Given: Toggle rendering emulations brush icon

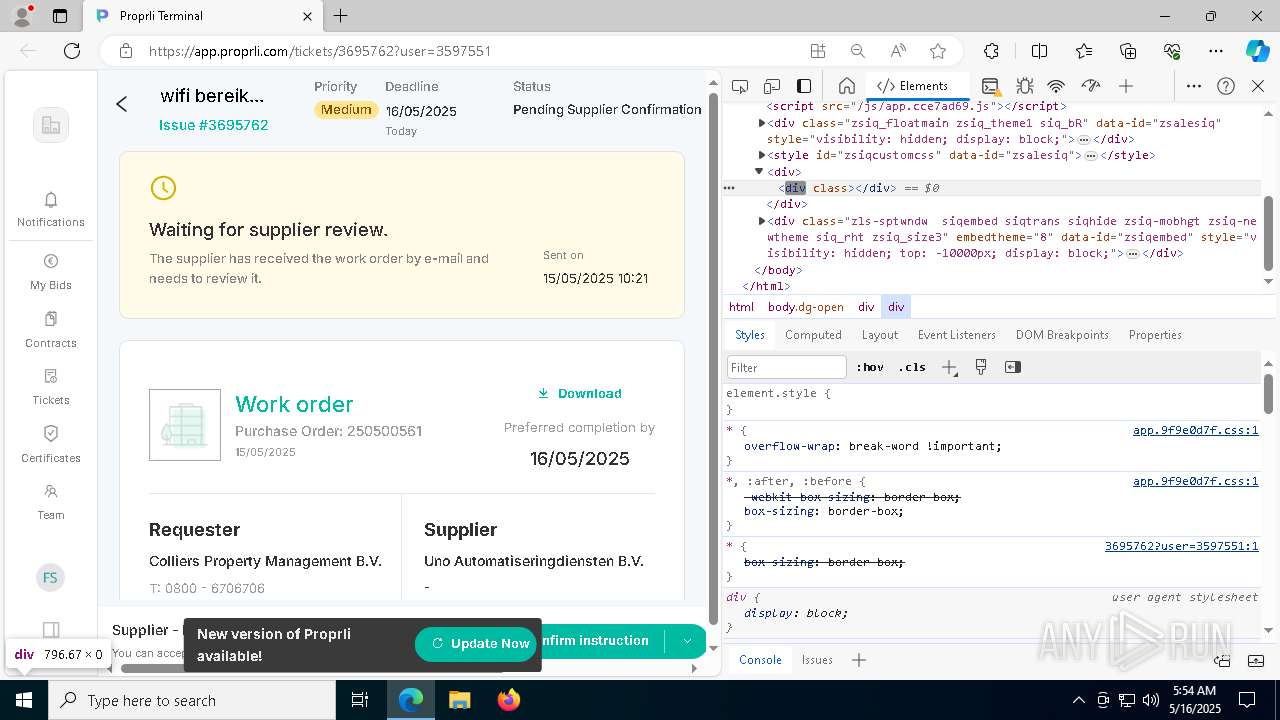Looking at the screenshot, I should 981,367.
